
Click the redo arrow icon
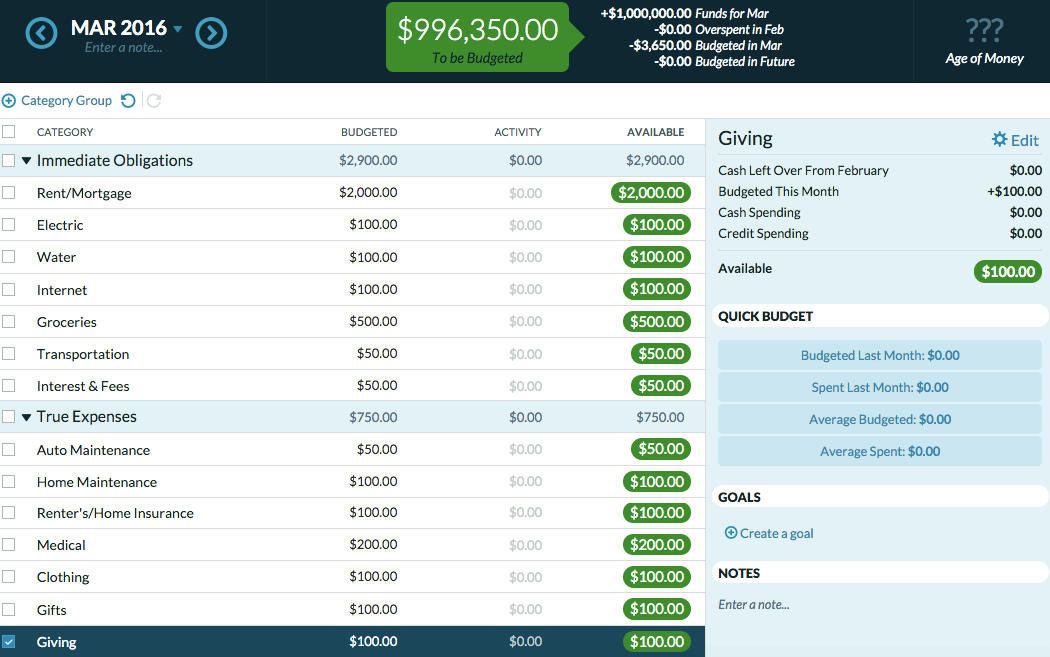coord(153,100)
